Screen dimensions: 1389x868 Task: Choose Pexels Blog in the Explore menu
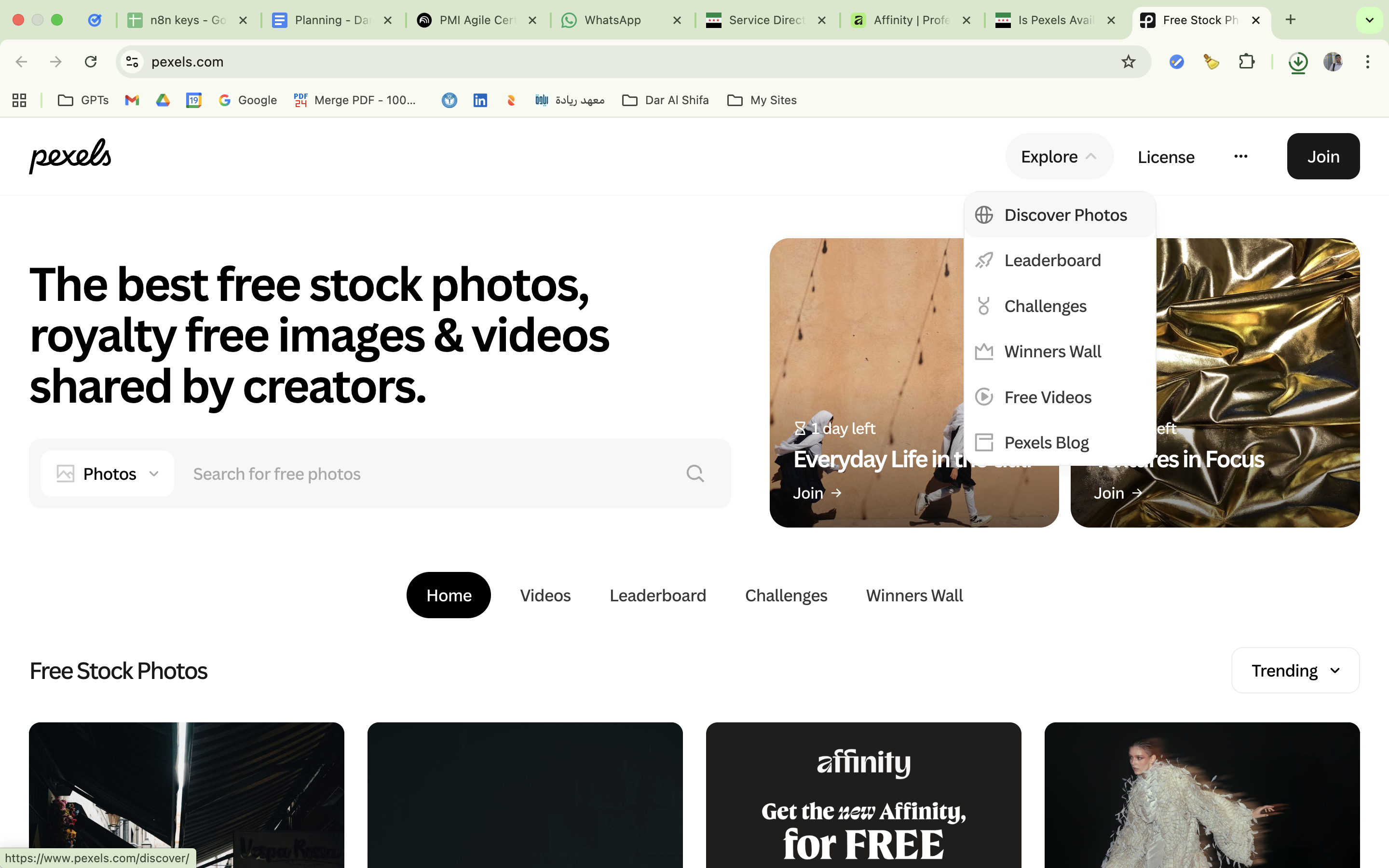1047,443
